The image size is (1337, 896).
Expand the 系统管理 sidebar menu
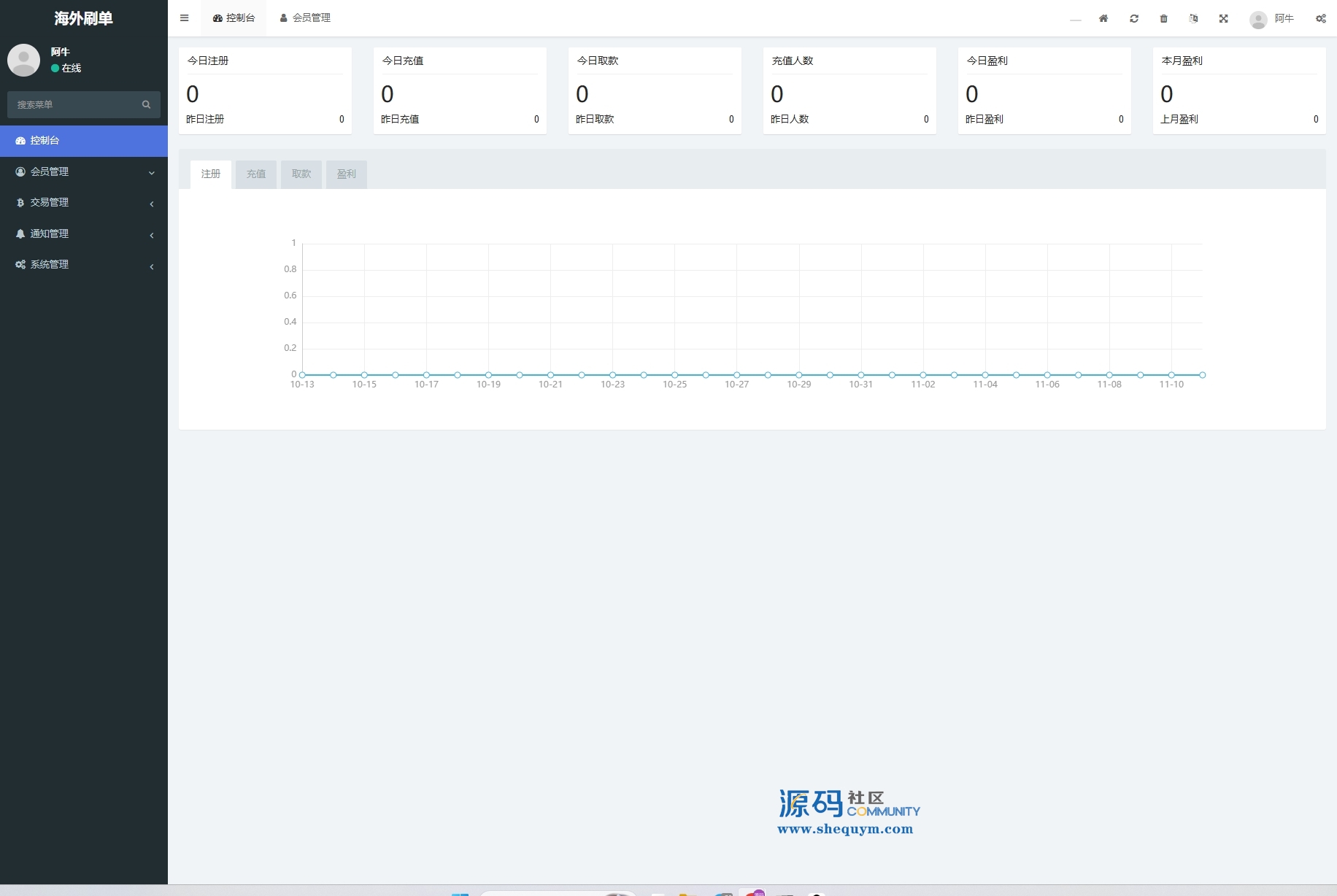(83, 265)
